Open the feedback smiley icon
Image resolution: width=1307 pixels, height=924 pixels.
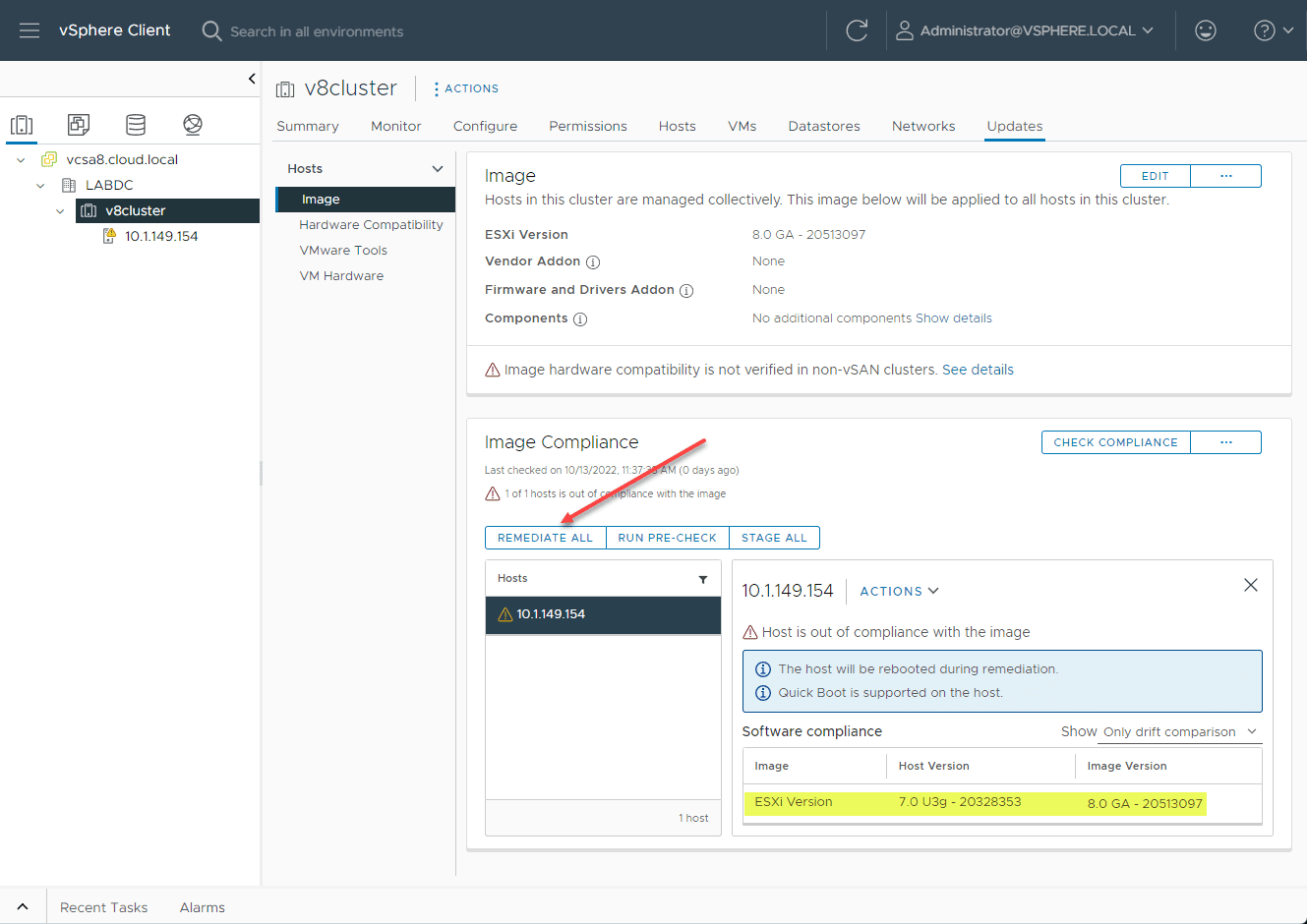pyautogui.click(x=1206, y=30)
